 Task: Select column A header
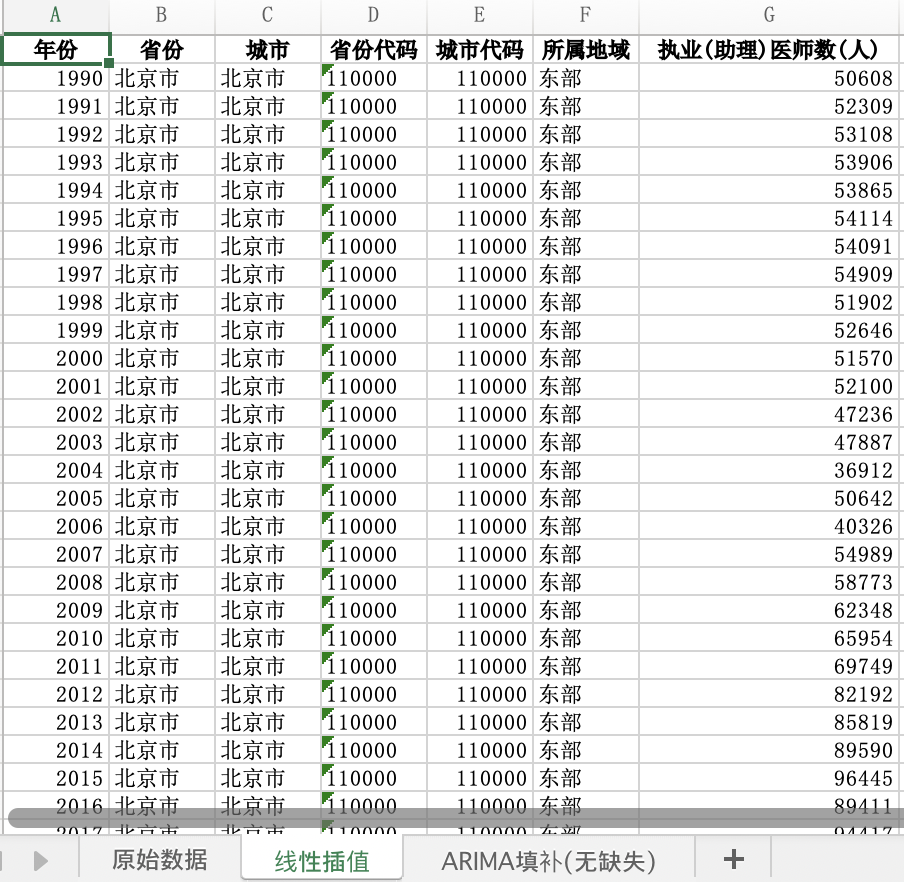pyautogui.click(x=55, y=15)
